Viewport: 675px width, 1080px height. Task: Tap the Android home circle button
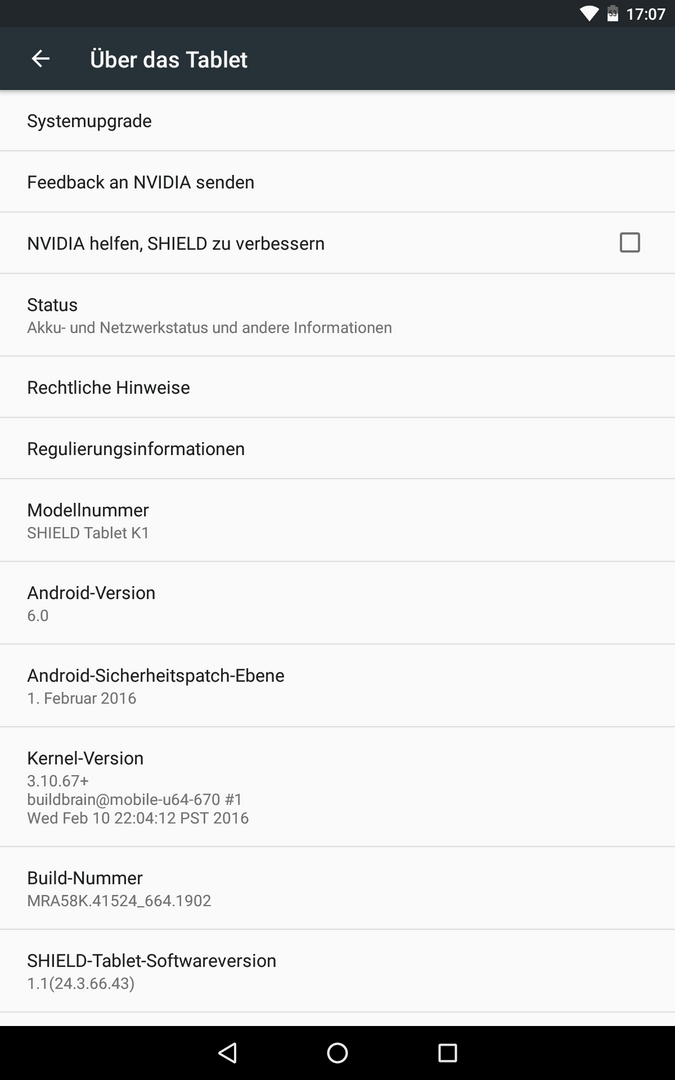point(338,1052)
